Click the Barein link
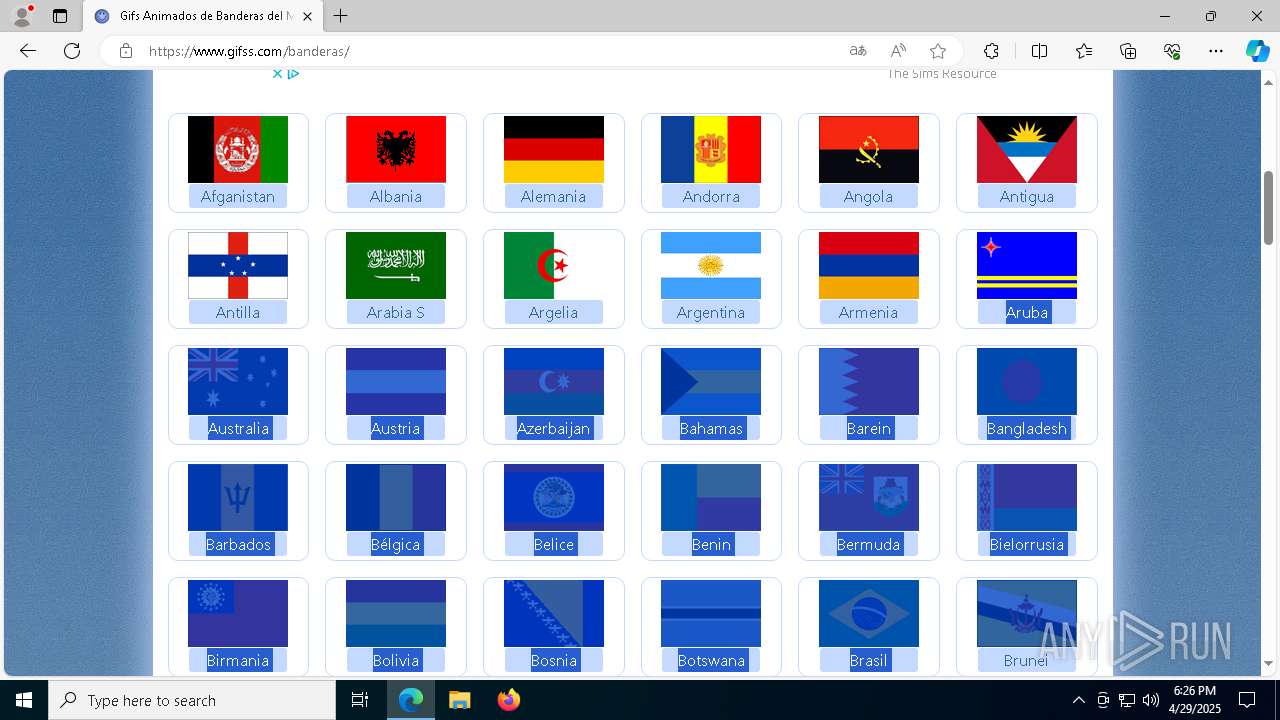 coord(868,428)
